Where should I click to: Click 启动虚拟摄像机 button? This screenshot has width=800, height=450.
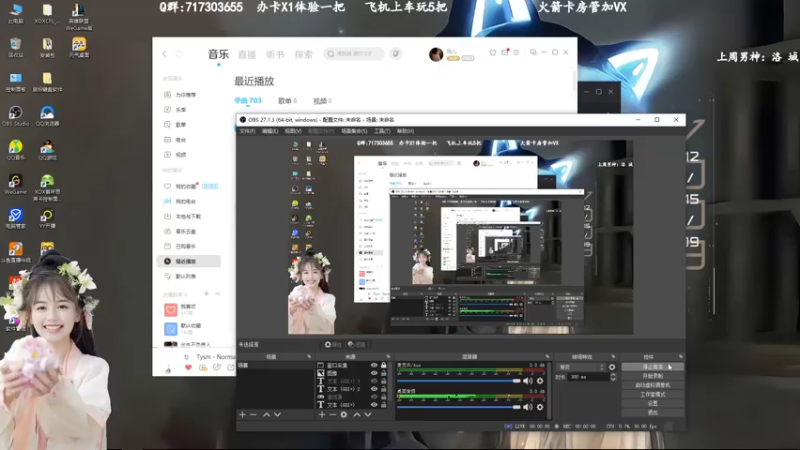coord(653,385)
